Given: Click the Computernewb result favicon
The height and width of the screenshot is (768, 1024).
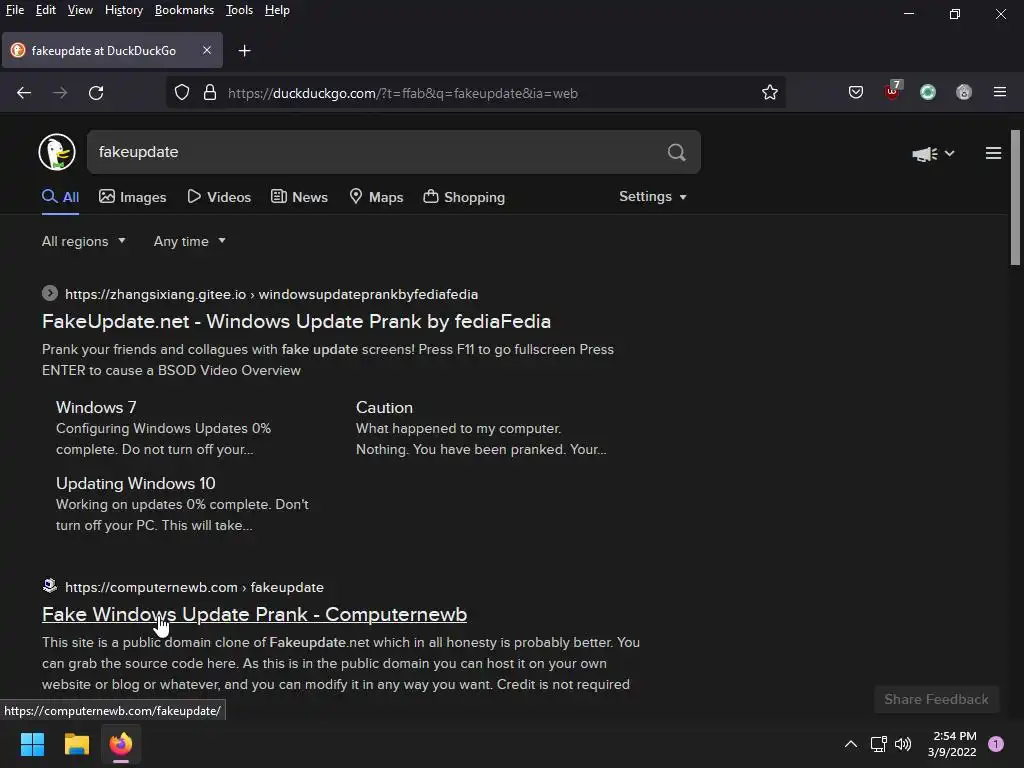Looking at the screenshot, I should [x=50, y=586].
